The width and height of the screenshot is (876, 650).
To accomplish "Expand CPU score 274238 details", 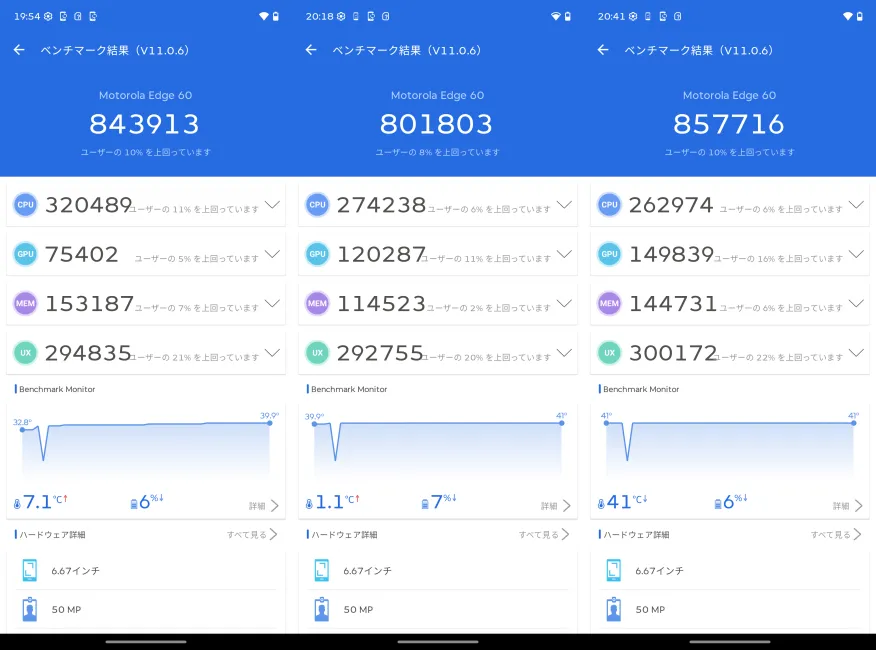I will click(x=564, y=205).
